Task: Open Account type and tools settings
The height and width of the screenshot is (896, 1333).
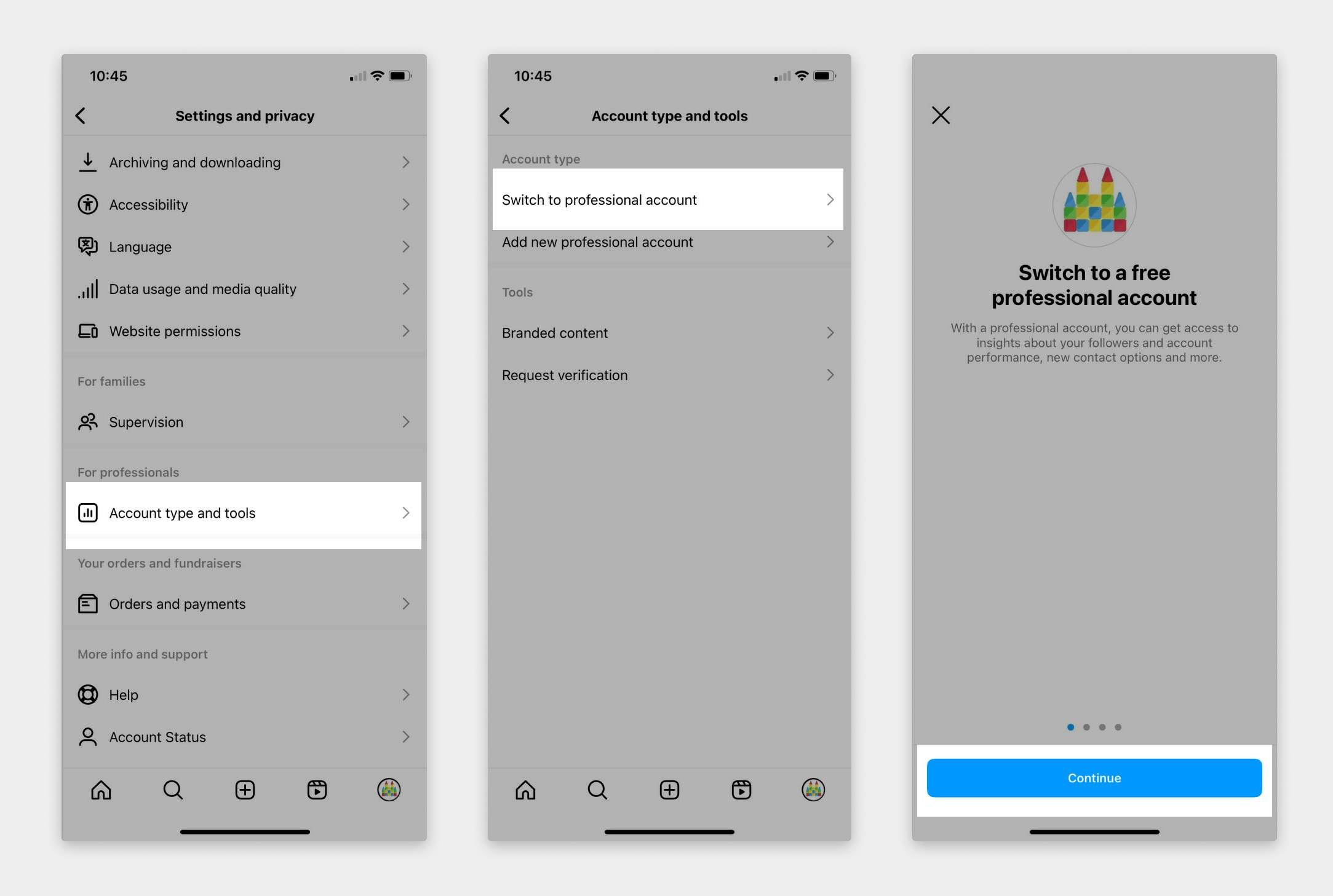Action: (x=243, y=513)
